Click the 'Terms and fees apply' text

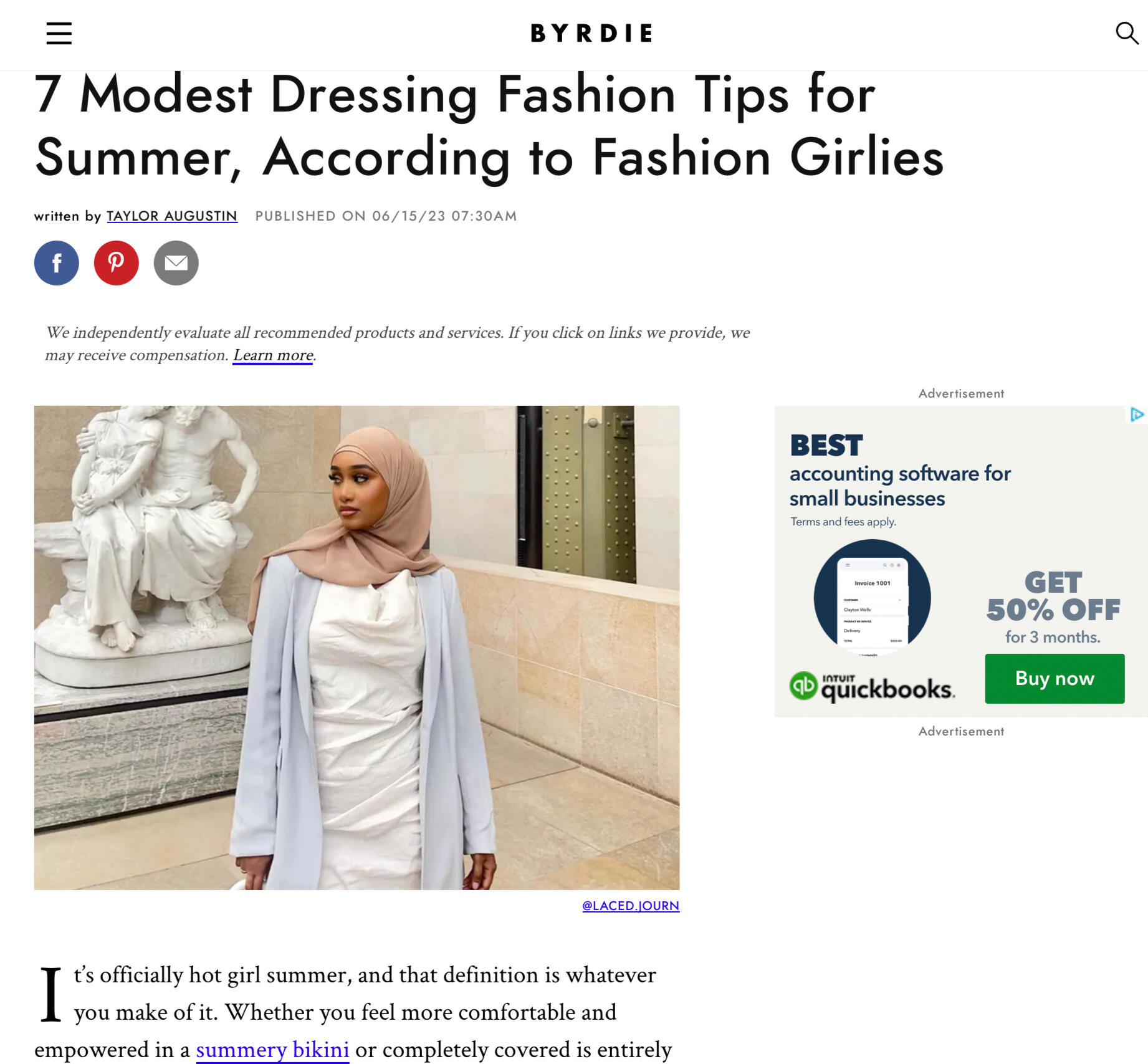843,522
